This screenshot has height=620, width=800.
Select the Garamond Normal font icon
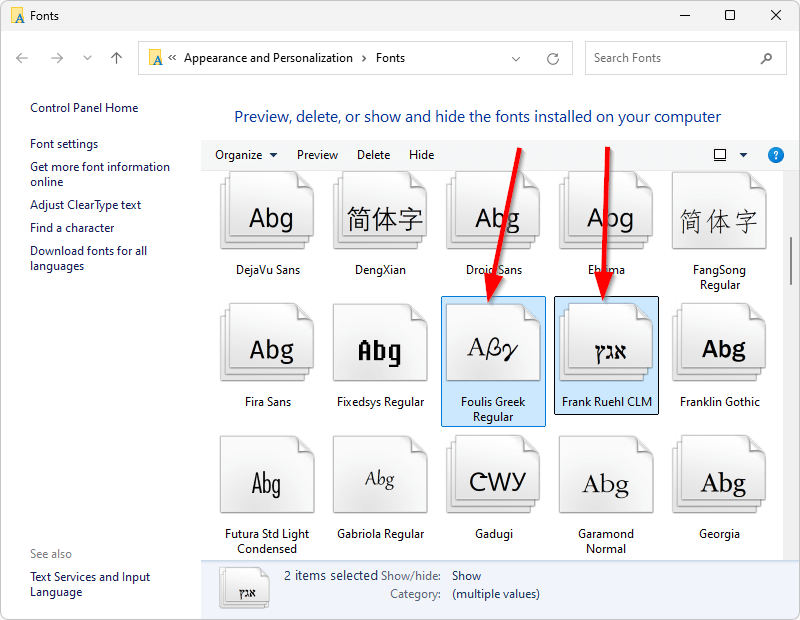click(x=606, y=475)
